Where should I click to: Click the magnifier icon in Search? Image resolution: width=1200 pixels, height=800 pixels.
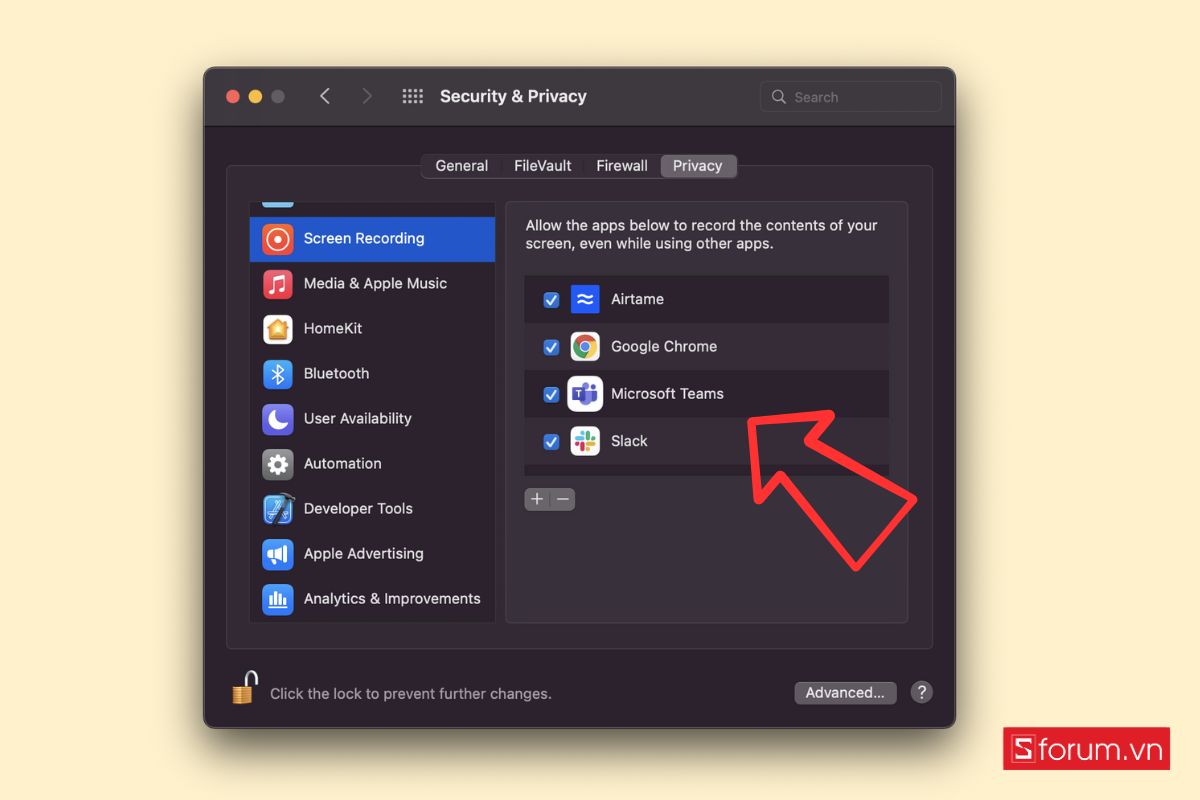coord(779,97)
